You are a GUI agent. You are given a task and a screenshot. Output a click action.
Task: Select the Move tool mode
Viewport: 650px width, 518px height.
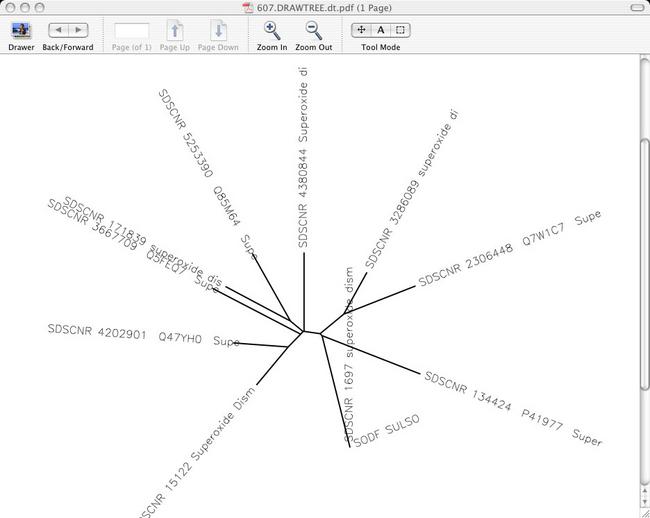(361, 30)
